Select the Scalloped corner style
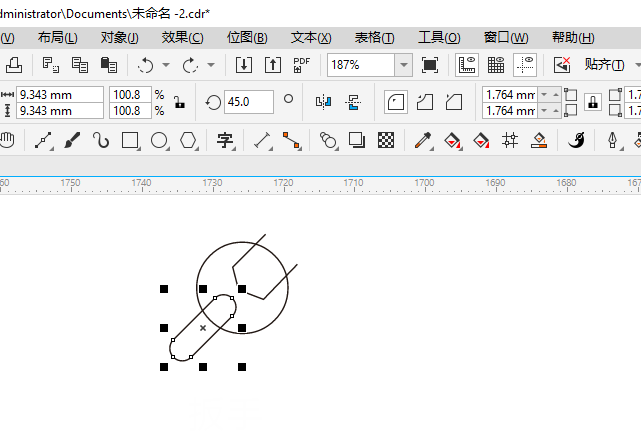641x437 pixels. [x=425, y=102]
